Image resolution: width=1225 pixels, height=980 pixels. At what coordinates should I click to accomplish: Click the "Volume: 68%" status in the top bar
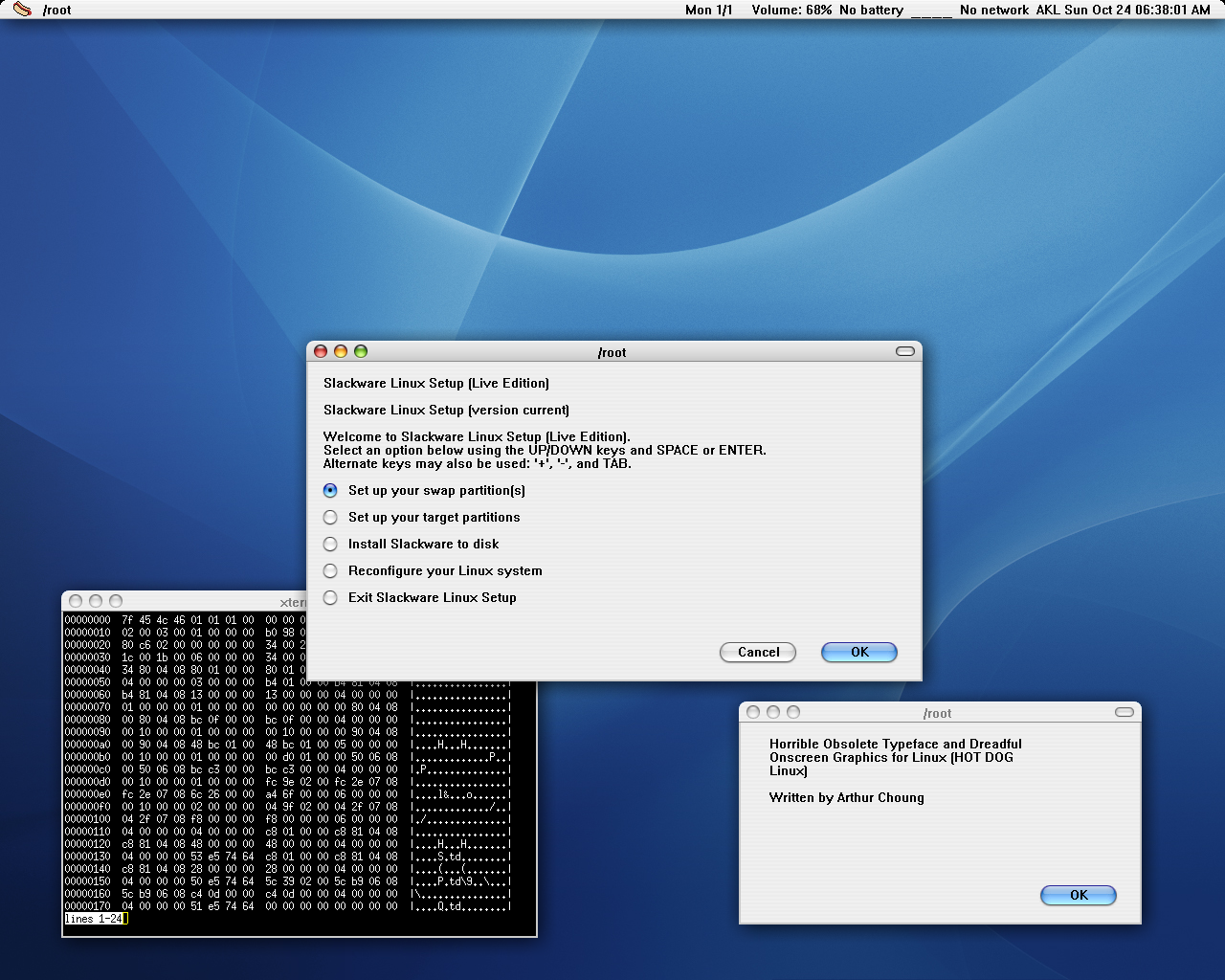coord(791,10)
